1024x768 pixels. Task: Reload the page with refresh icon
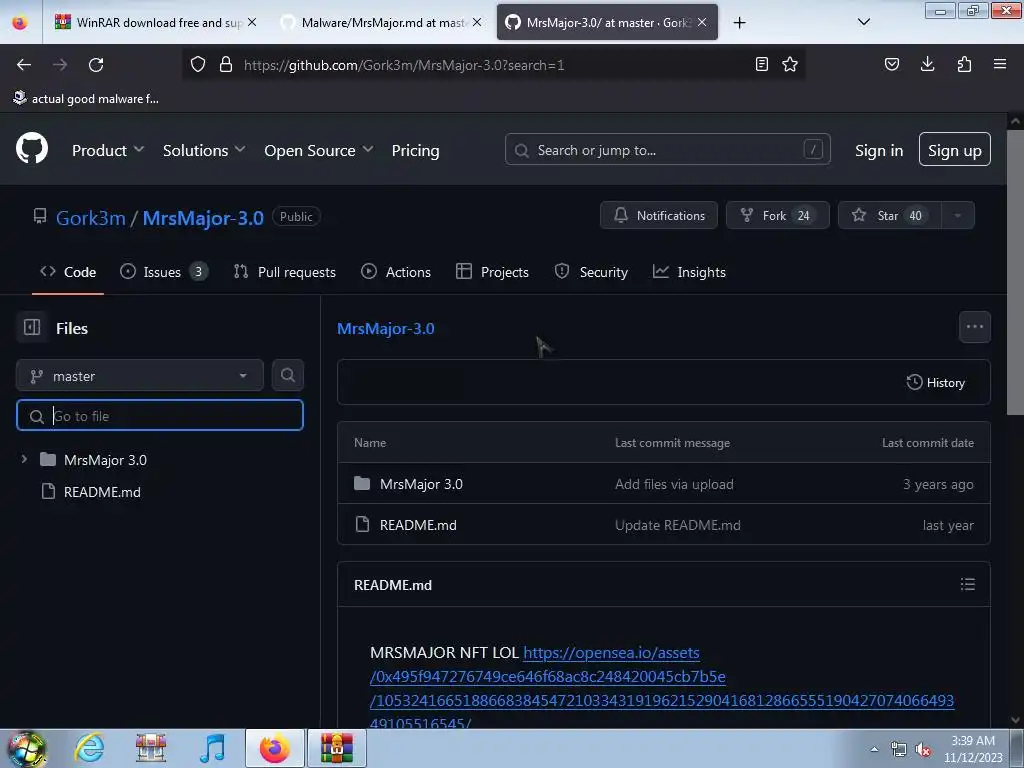coord(96,65)
